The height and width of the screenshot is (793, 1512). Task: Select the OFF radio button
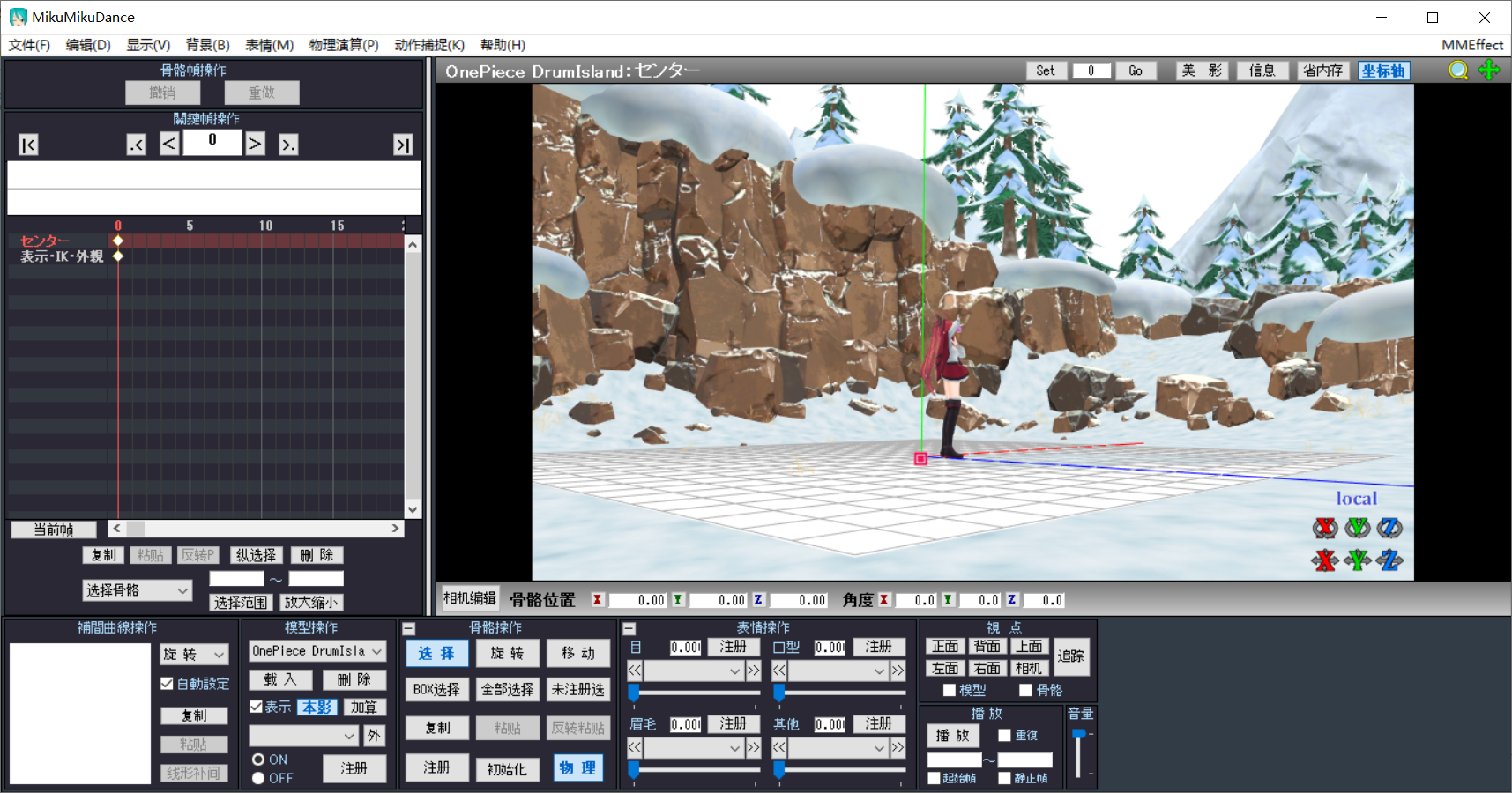coord(258,778)
